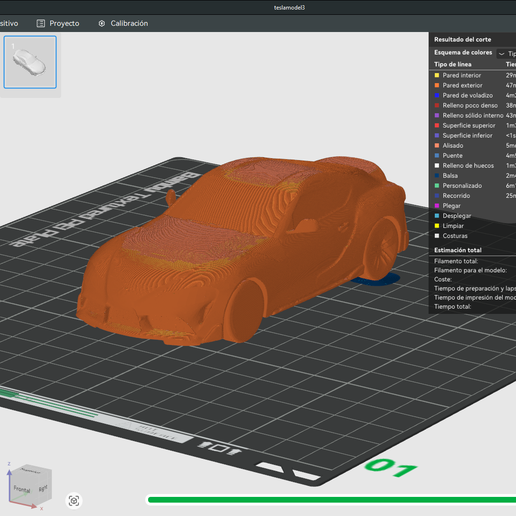516x516 pixels.
Task: Click the sliced orange car model
Action: pos(243,250)
